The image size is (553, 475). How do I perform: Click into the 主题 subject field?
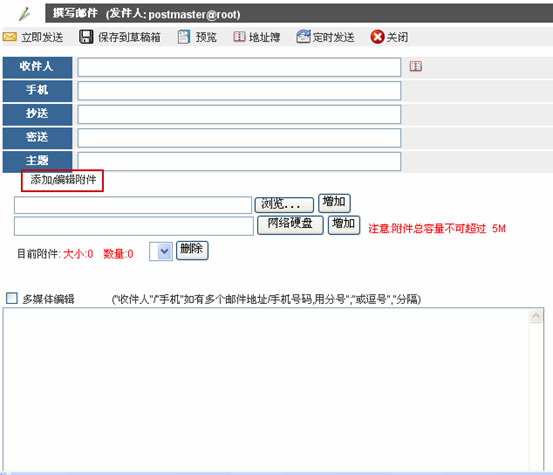click(x=239, y=162)
